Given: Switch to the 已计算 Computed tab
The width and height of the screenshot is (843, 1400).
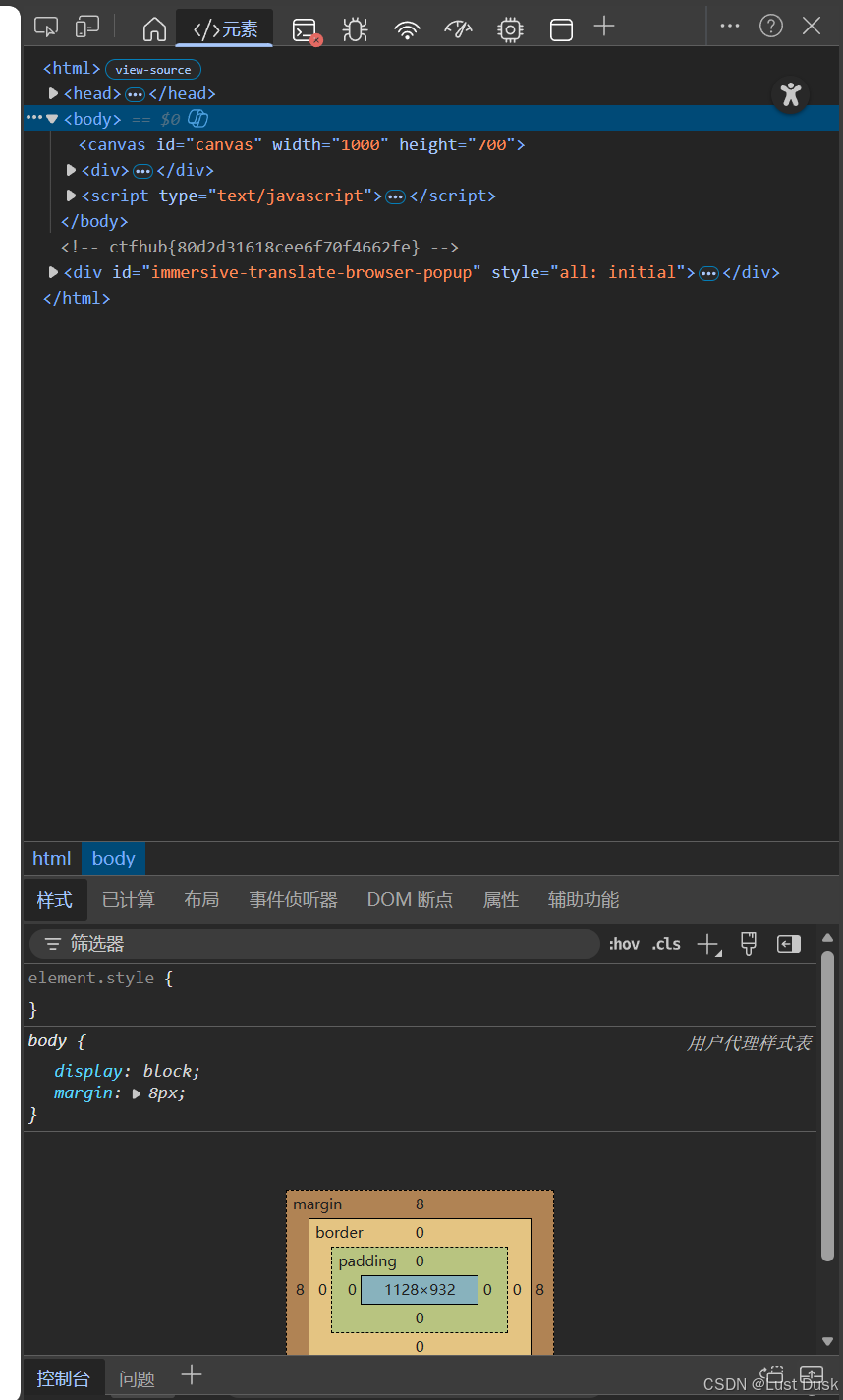Looking at the screenshot, I should point(129,900).
